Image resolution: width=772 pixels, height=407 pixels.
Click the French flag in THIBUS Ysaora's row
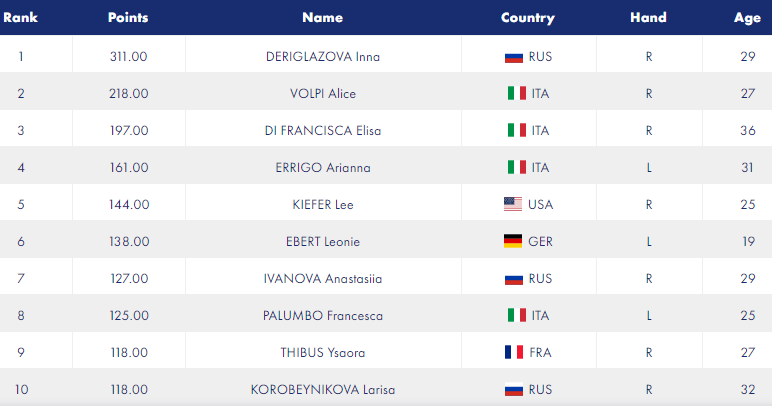(514, 352)
